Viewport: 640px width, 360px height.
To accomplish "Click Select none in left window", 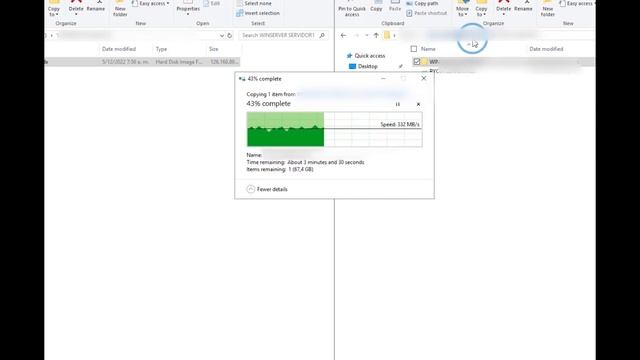I will pyautogui.click(x=254, y=3).
